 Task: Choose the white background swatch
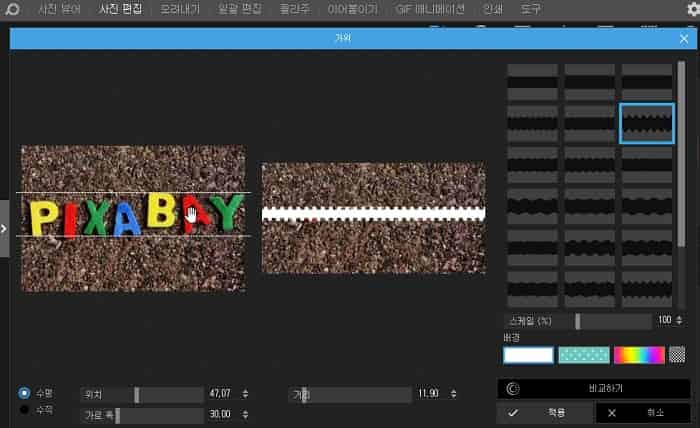coord(528,356)
